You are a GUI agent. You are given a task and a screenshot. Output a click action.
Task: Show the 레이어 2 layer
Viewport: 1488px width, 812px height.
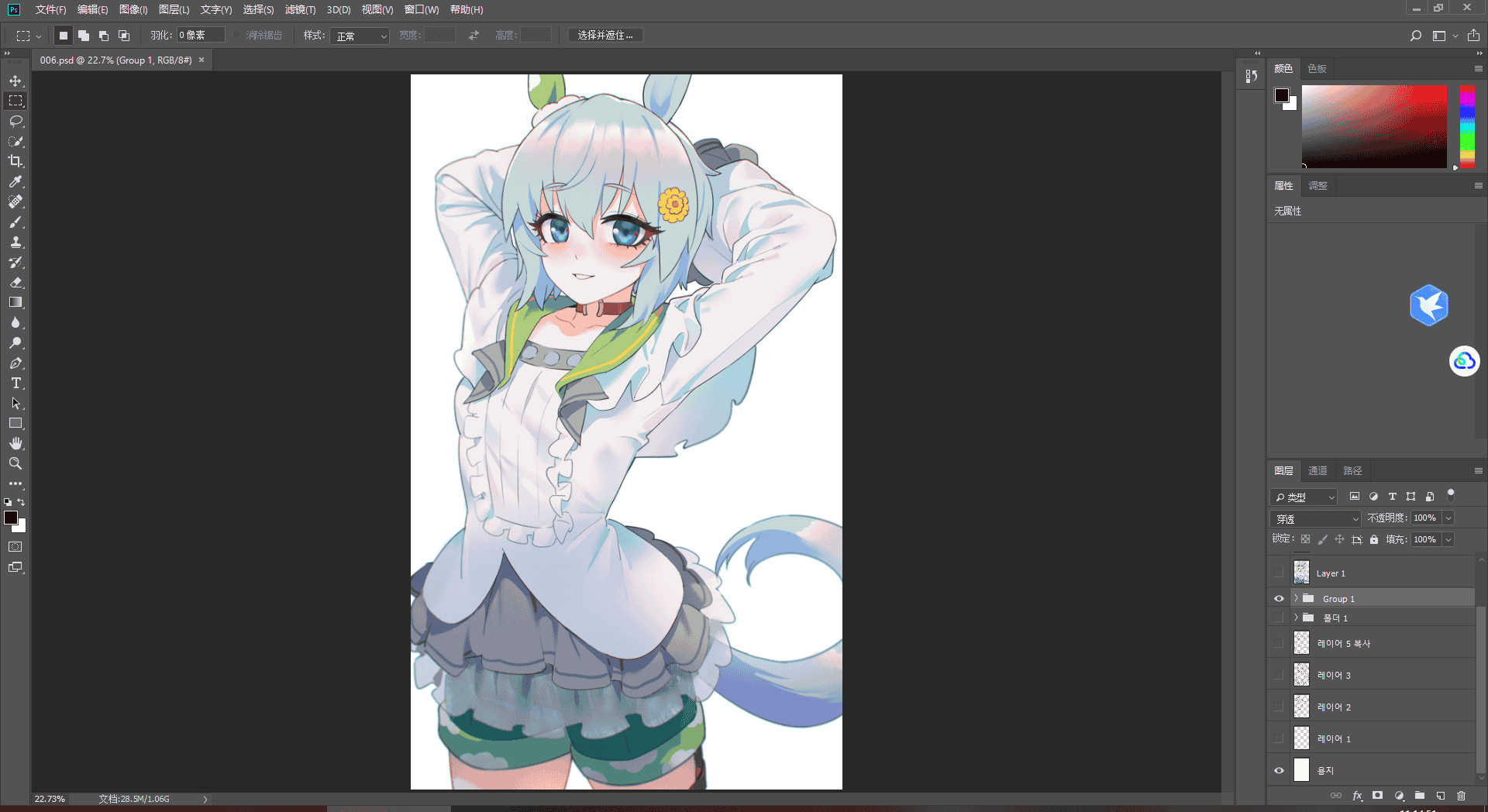click(1279, 707)
